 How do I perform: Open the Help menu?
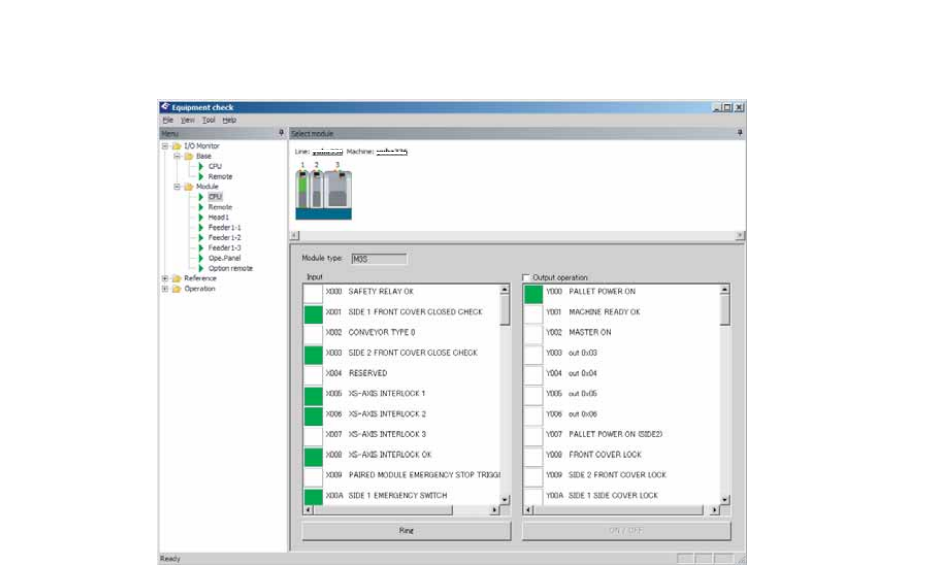[x=229, y=120]
